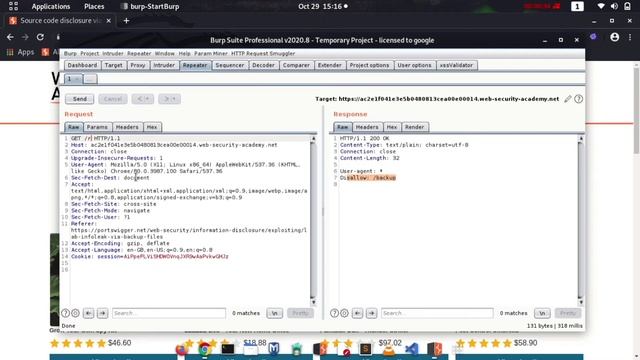Go to next search match in response pane
This screenshot has width=640, height=360.
click(371, 313)
